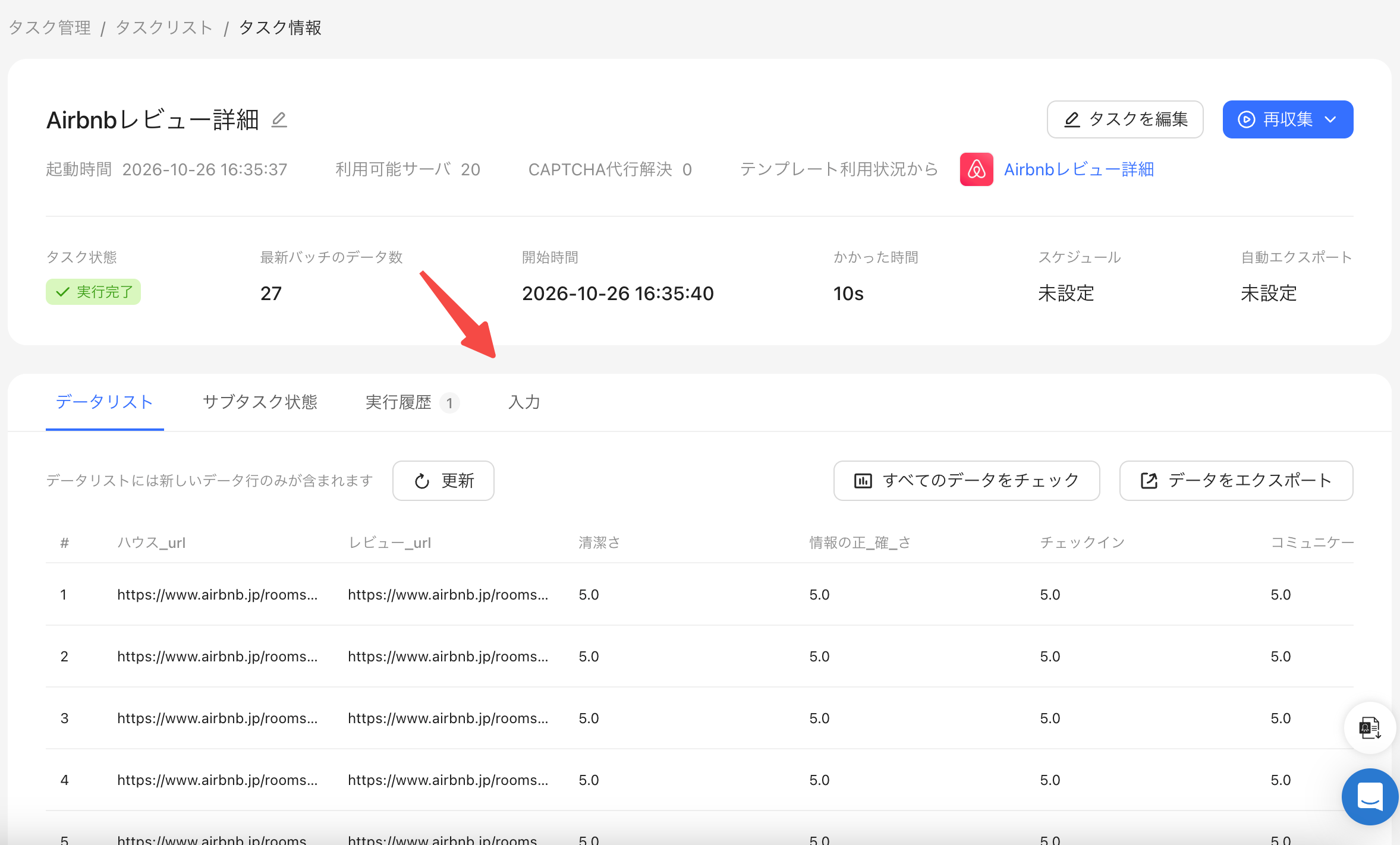Click the レビュー_url column header

coord(389,543)
